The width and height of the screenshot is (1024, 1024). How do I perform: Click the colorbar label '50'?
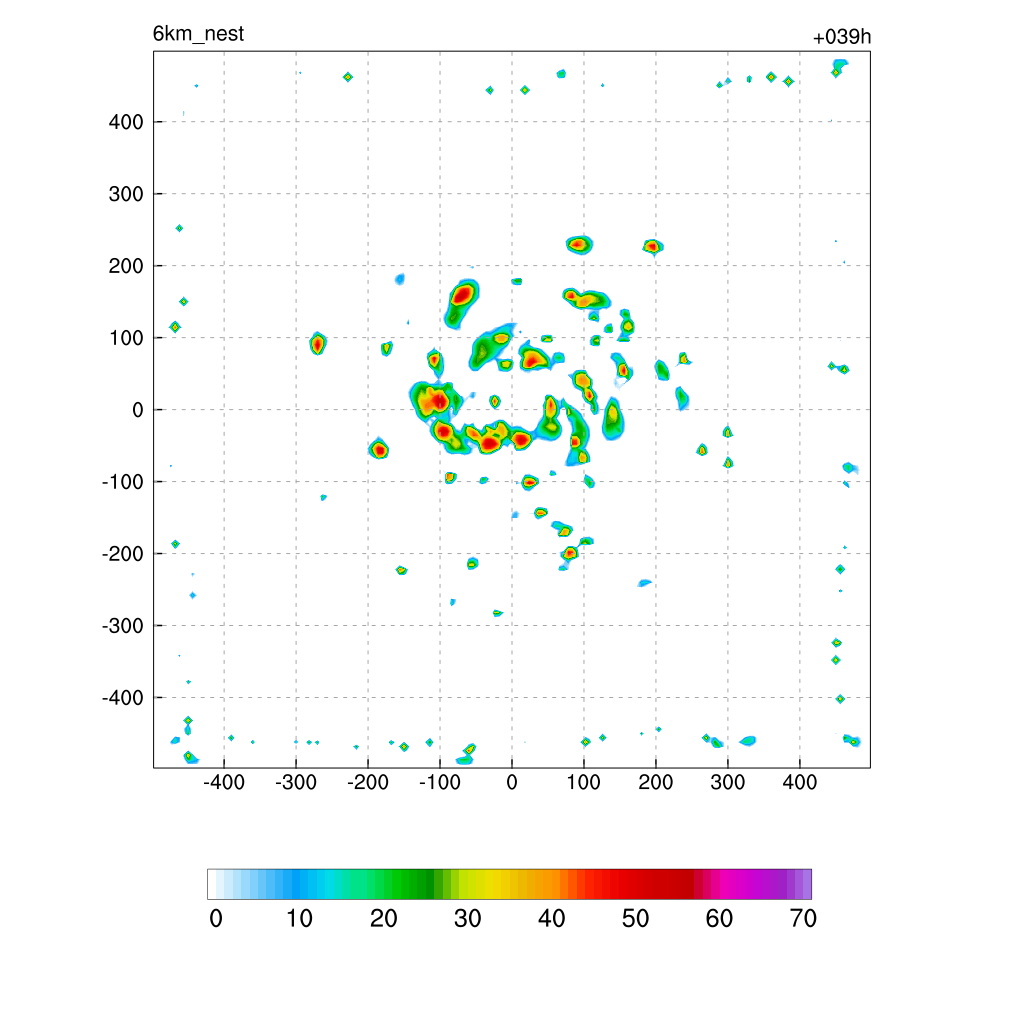(x=635, y=919)
